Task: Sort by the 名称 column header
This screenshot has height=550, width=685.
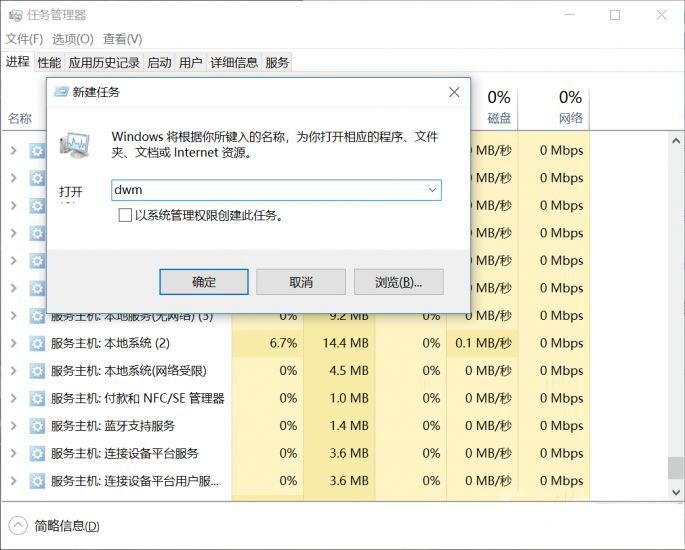Action: click(20, 118)
